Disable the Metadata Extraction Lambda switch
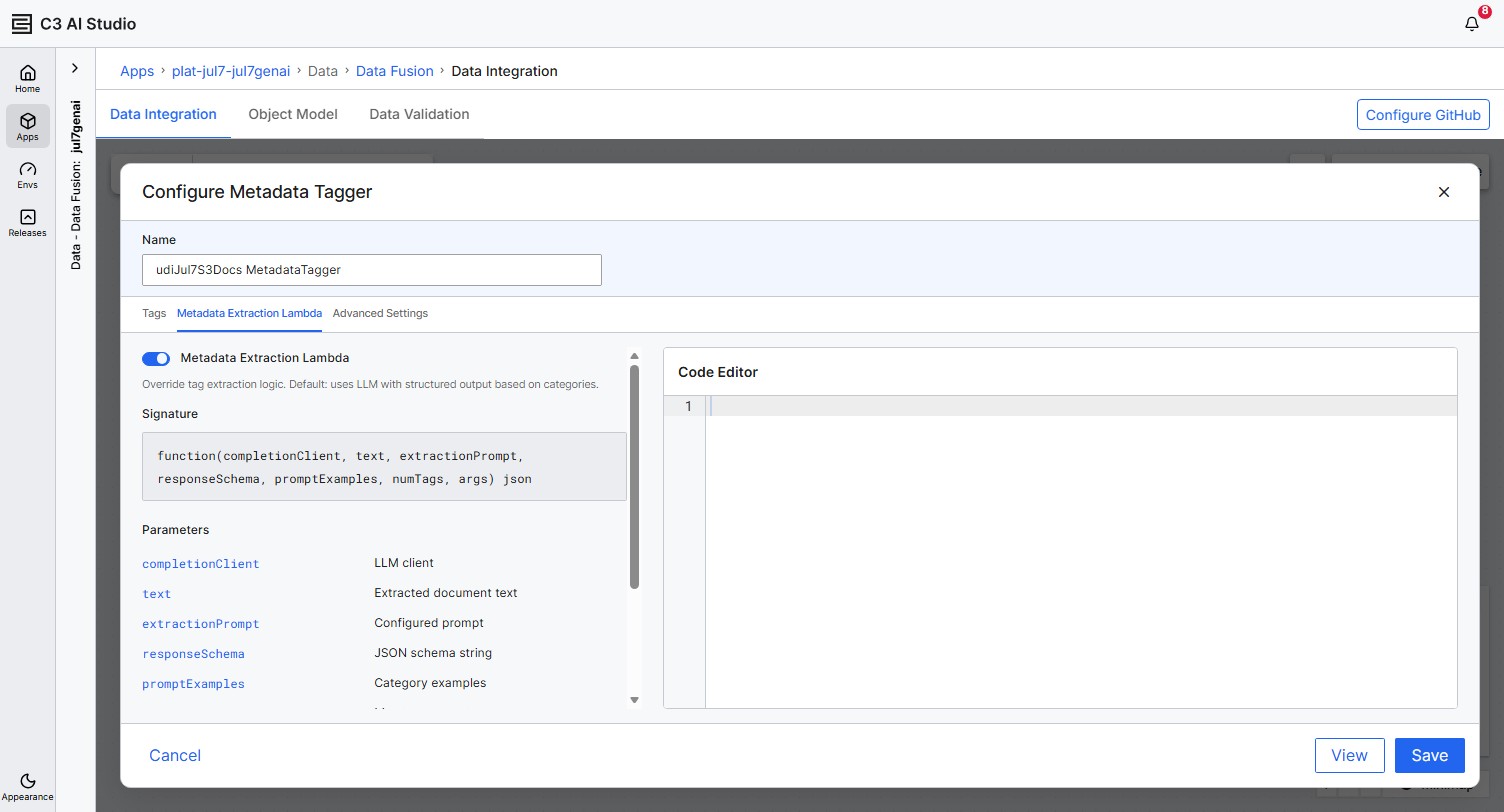 [x=156, y=358]
